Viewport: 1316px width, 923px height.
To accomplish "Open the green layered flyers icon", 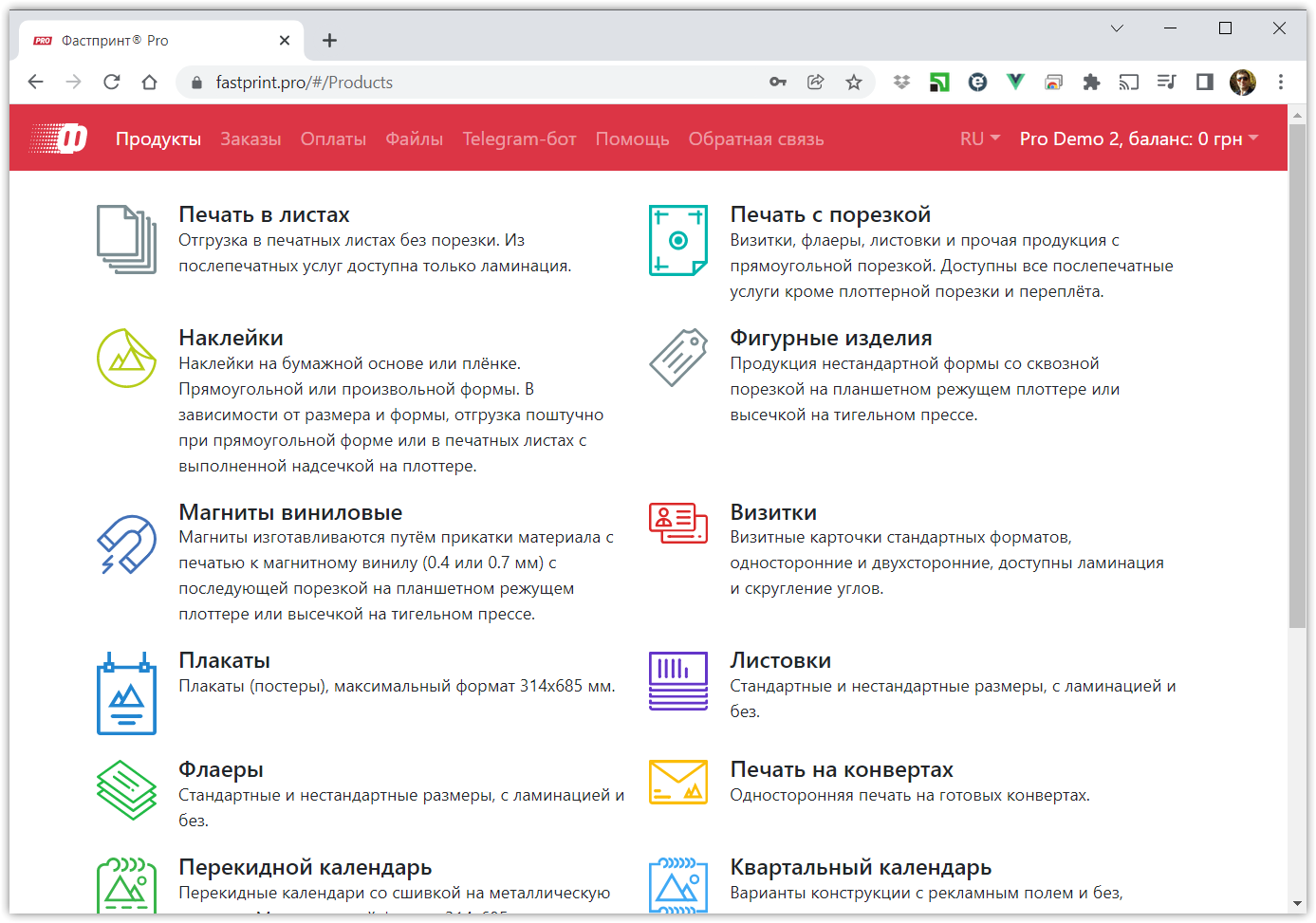I will click(126, 789).
